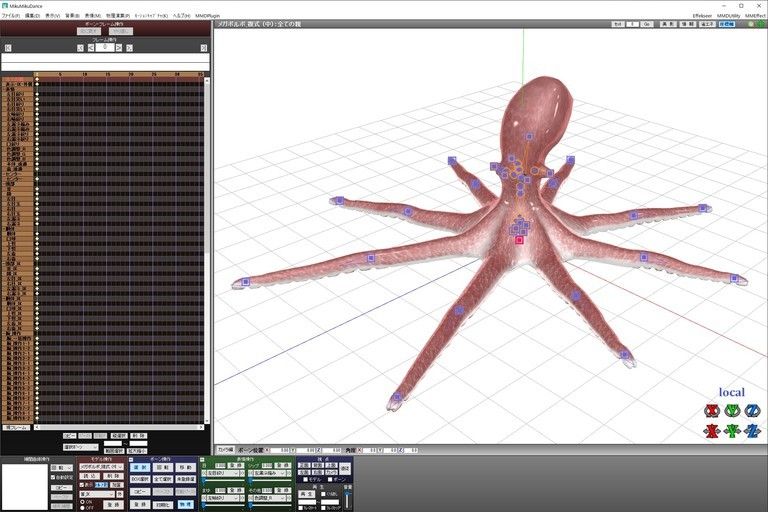Open the File menu

pos(11,16)
